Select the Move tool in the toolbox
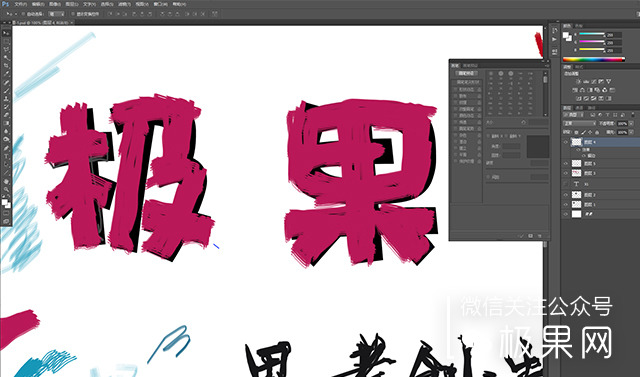 pyautogui.click(x=6, y=33)
